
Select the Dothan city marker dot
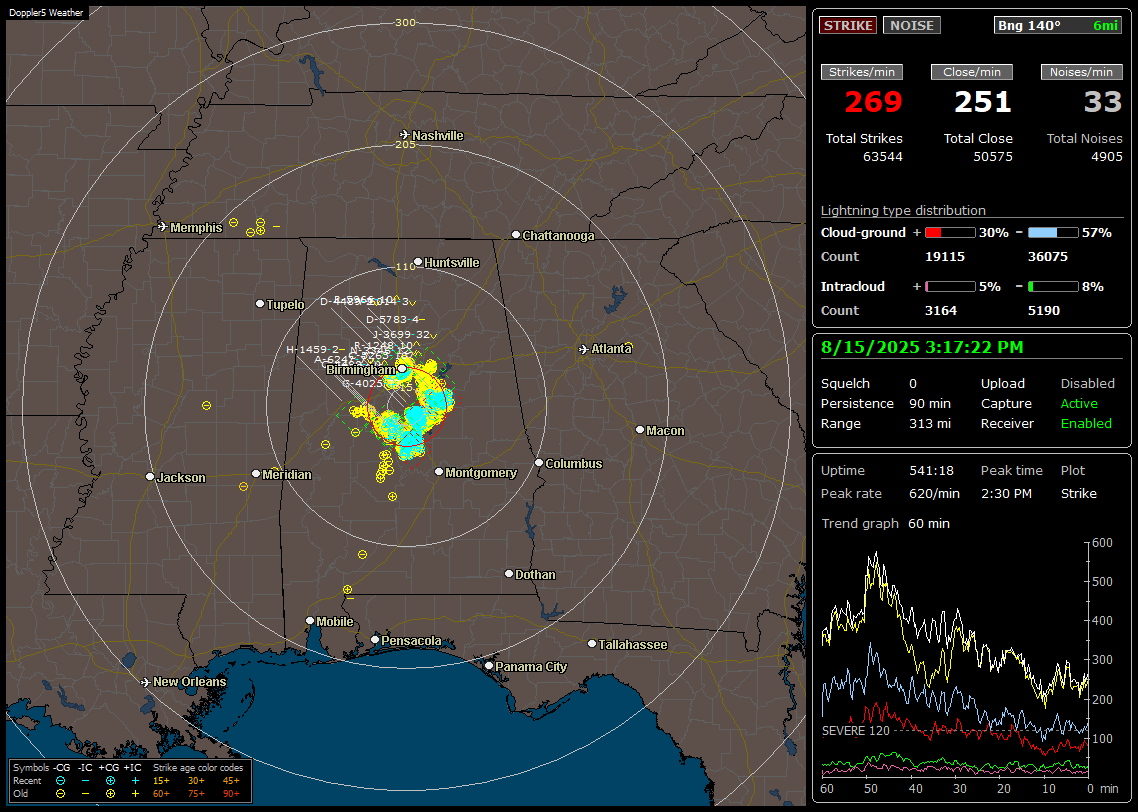(509, 573)
